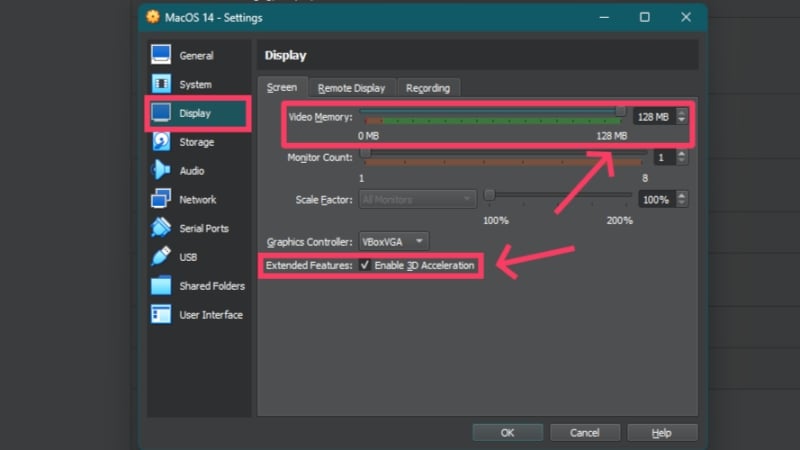800x450 pixels.
Task: Click the Monitor Count value field
Action: pyautogui.click(x=665, y=157)
